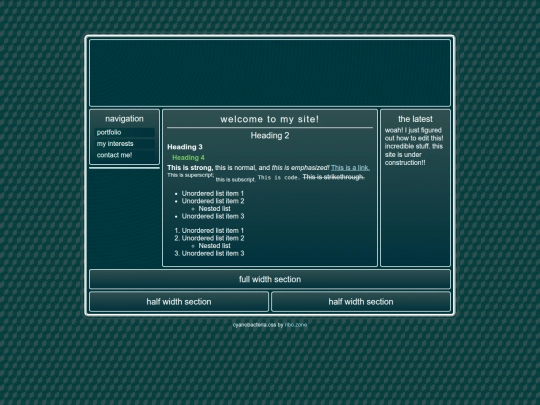The image size is (540, 405).
Task: Visit the ribo.zone footer link
Action: [296, 325]
